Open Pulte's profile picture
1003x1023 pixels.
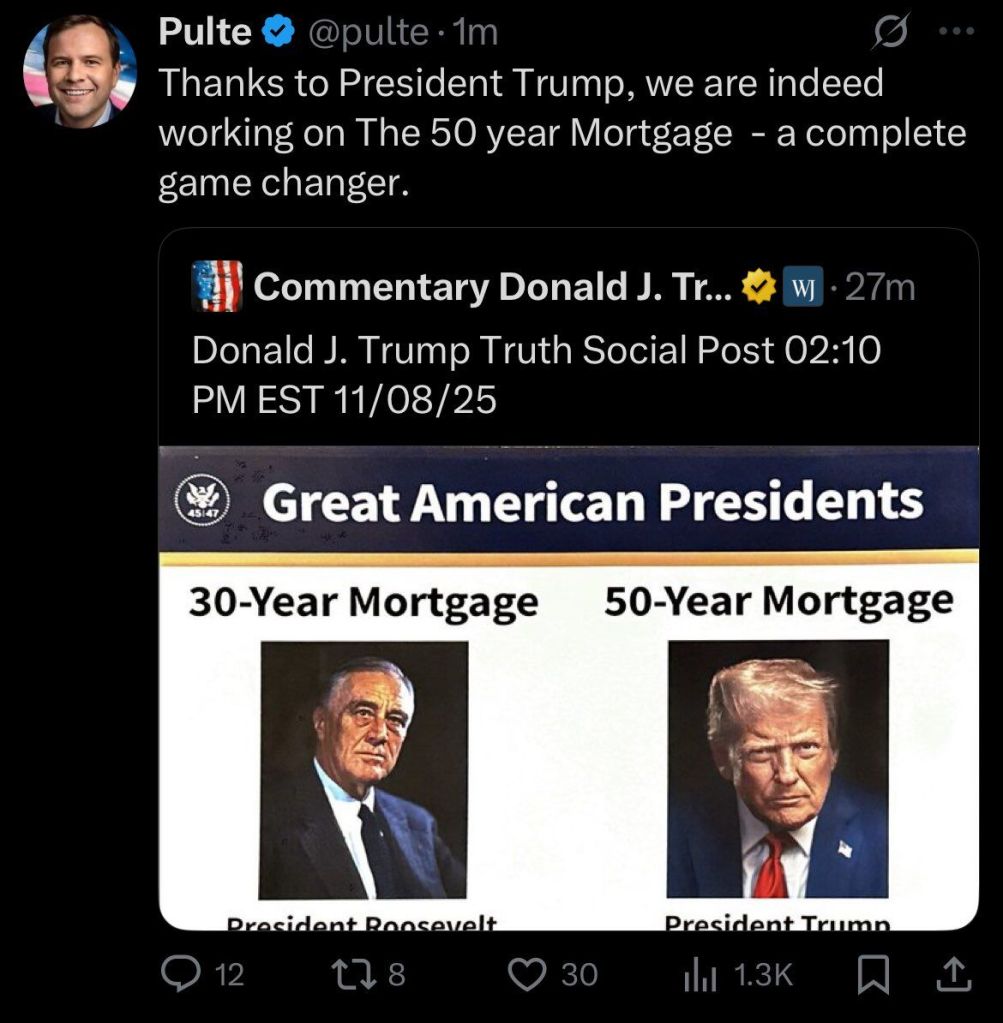[x=80, y=71]
